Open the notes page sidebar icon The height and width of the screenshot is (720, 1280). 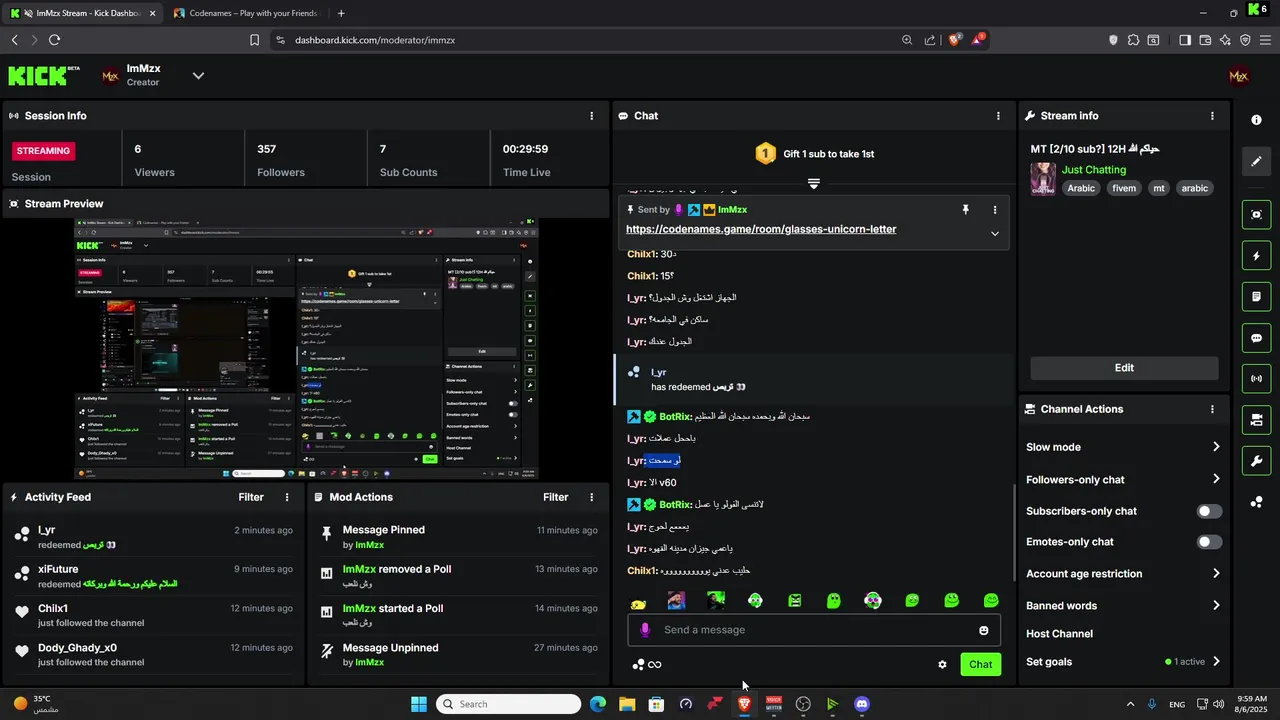click(1256, 297)
